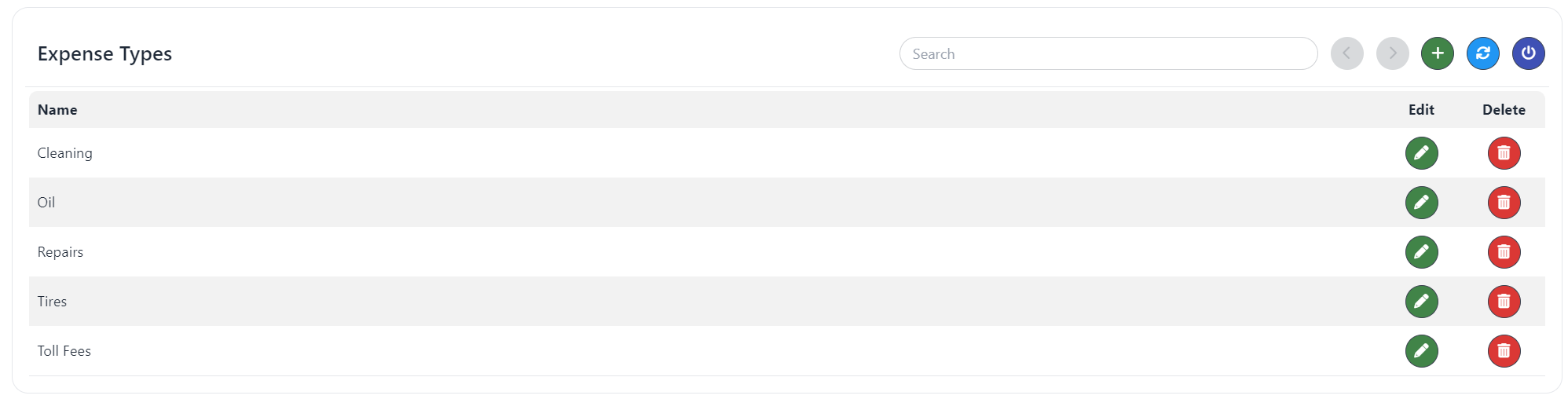1568x399 pixels.
Task: Delete the Toll Fees expense type
Action: click(1504, 351)
